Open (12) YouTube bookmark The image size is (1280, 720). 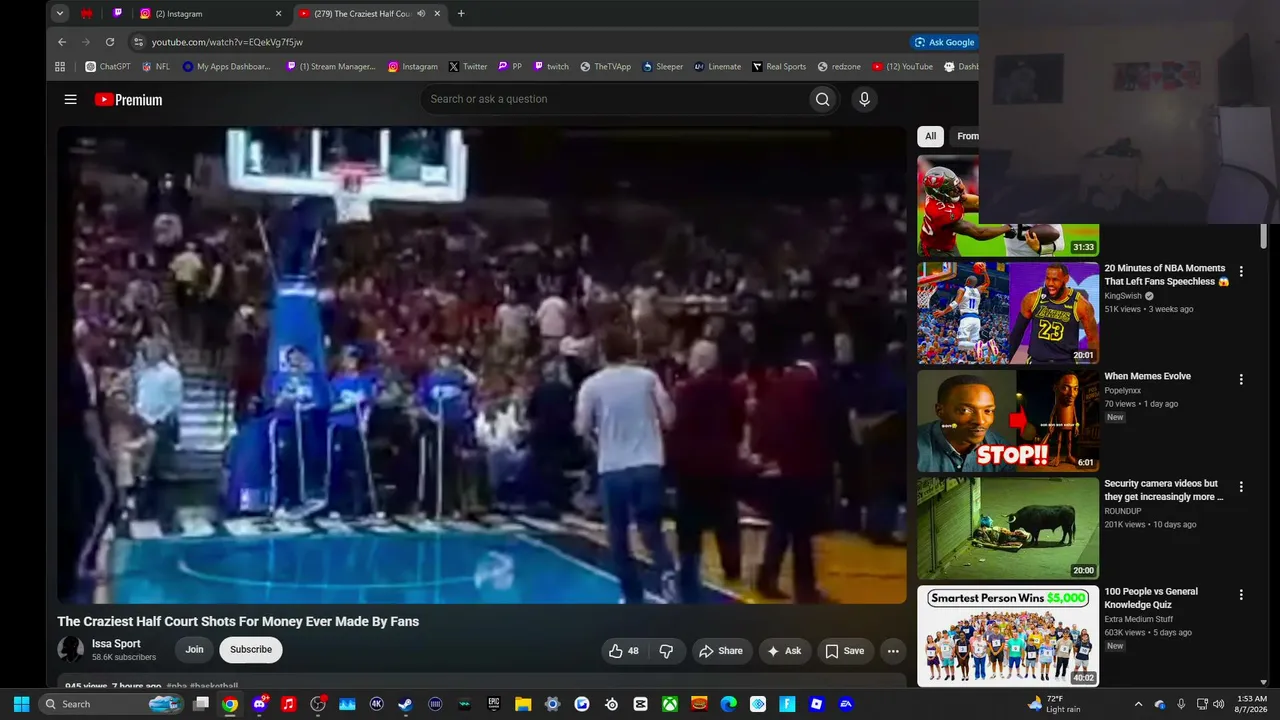click(902, 67)
